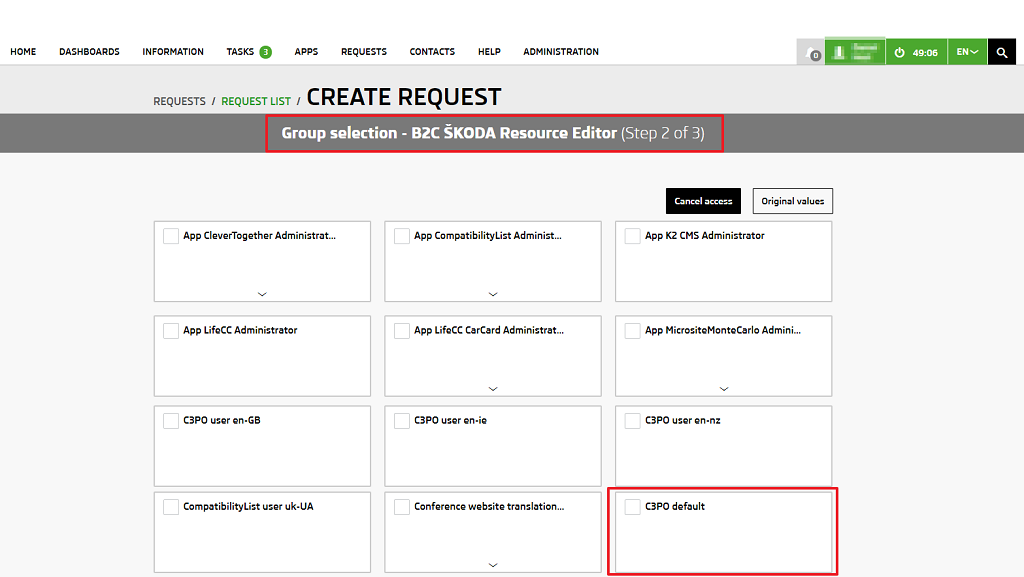Open the blurred user profile menu
Image resolution: width=1024 pixels, height=577 pixels.
tap(855, 52)
